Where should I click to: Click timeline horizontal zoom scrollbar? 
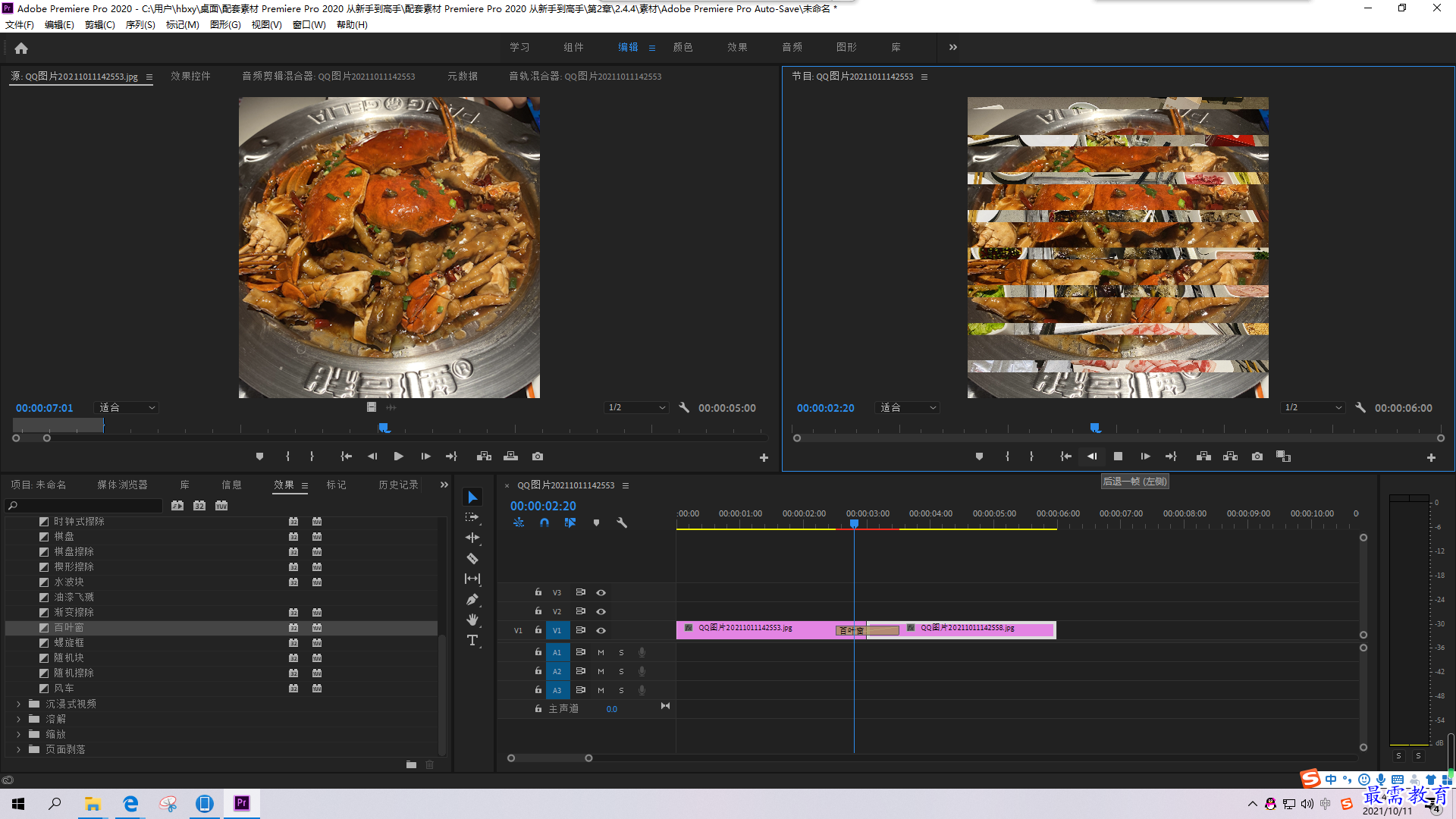click(x=550, y=758)
